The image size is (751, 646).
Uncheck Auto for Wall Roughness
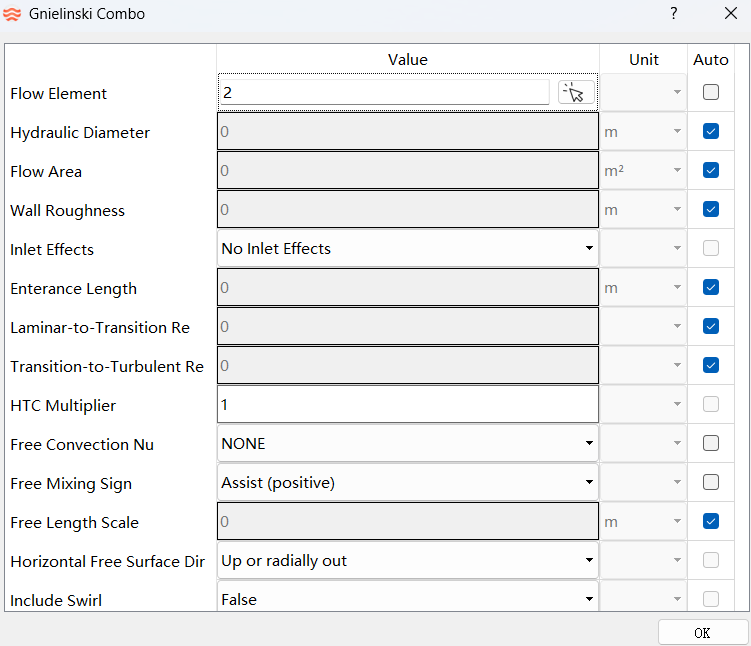[711, 210]
